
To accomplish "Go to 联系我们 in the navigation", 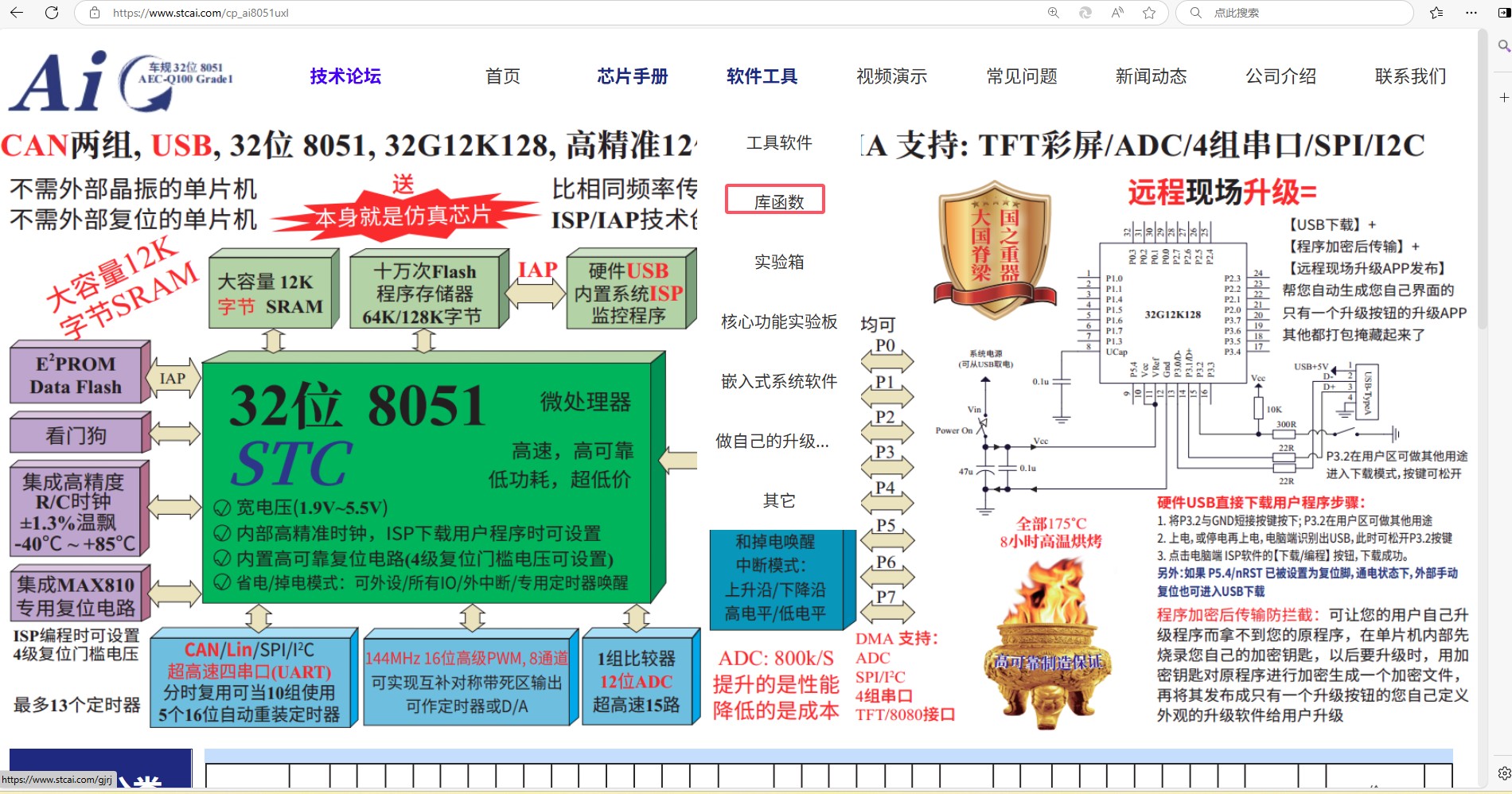I will point(1410,76).
